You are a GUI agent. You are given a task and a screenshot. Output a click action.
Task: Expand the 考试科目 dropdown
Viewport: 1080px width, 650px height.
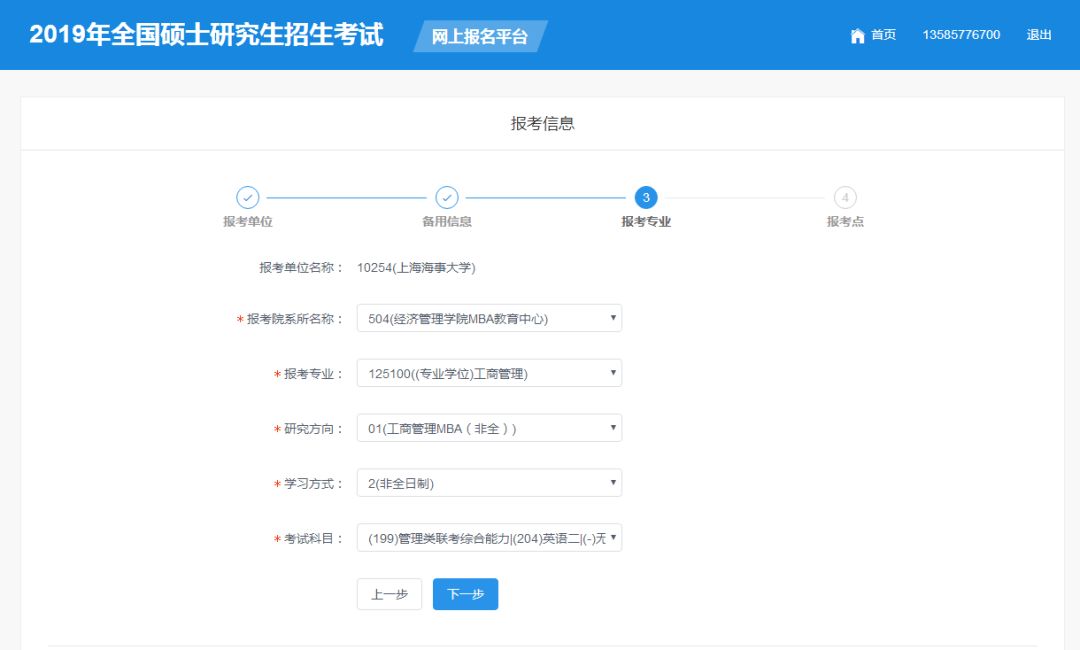tap(489, 539)
